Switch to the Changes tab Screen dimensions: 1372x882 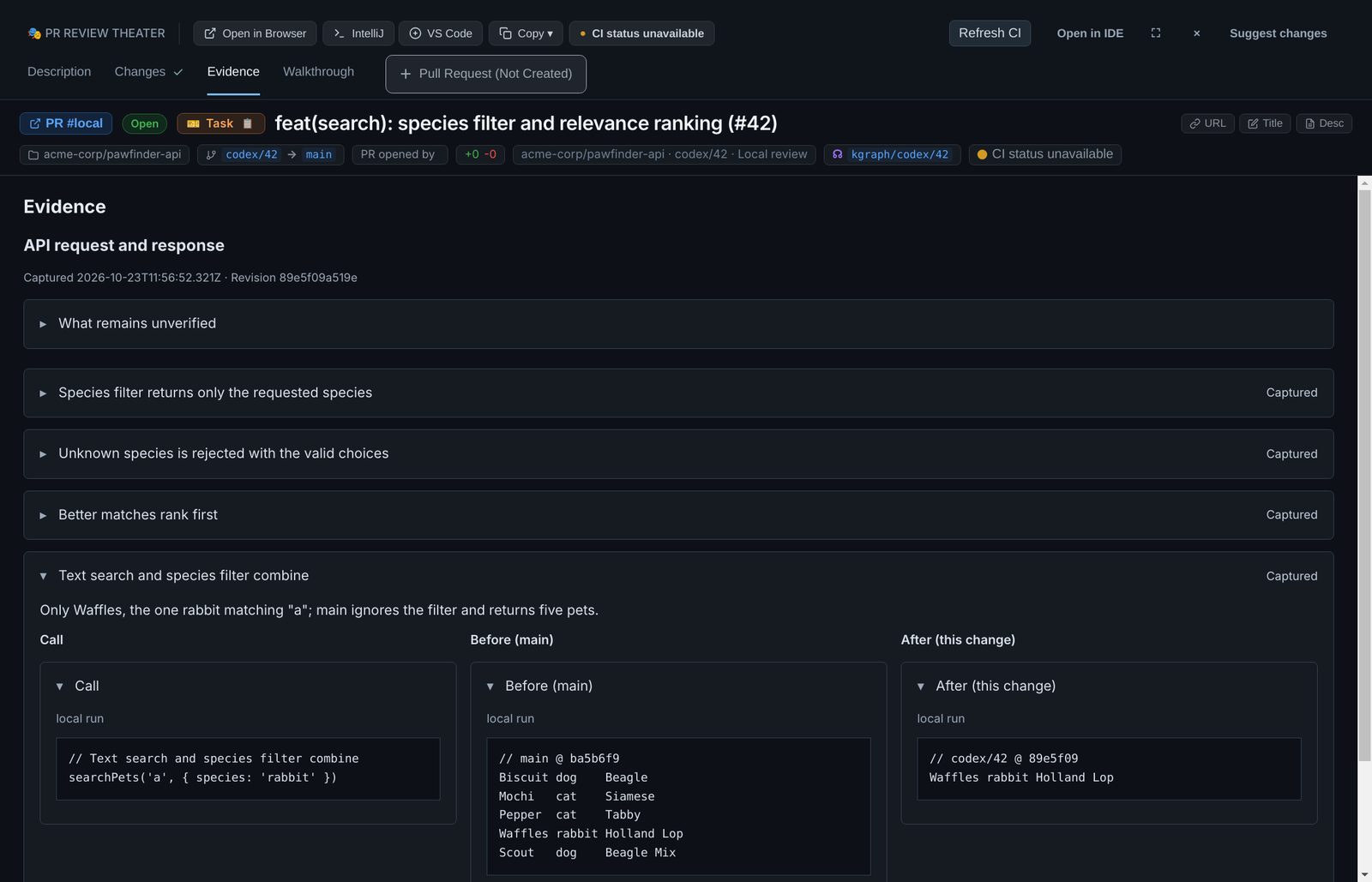tap(148, 72)
